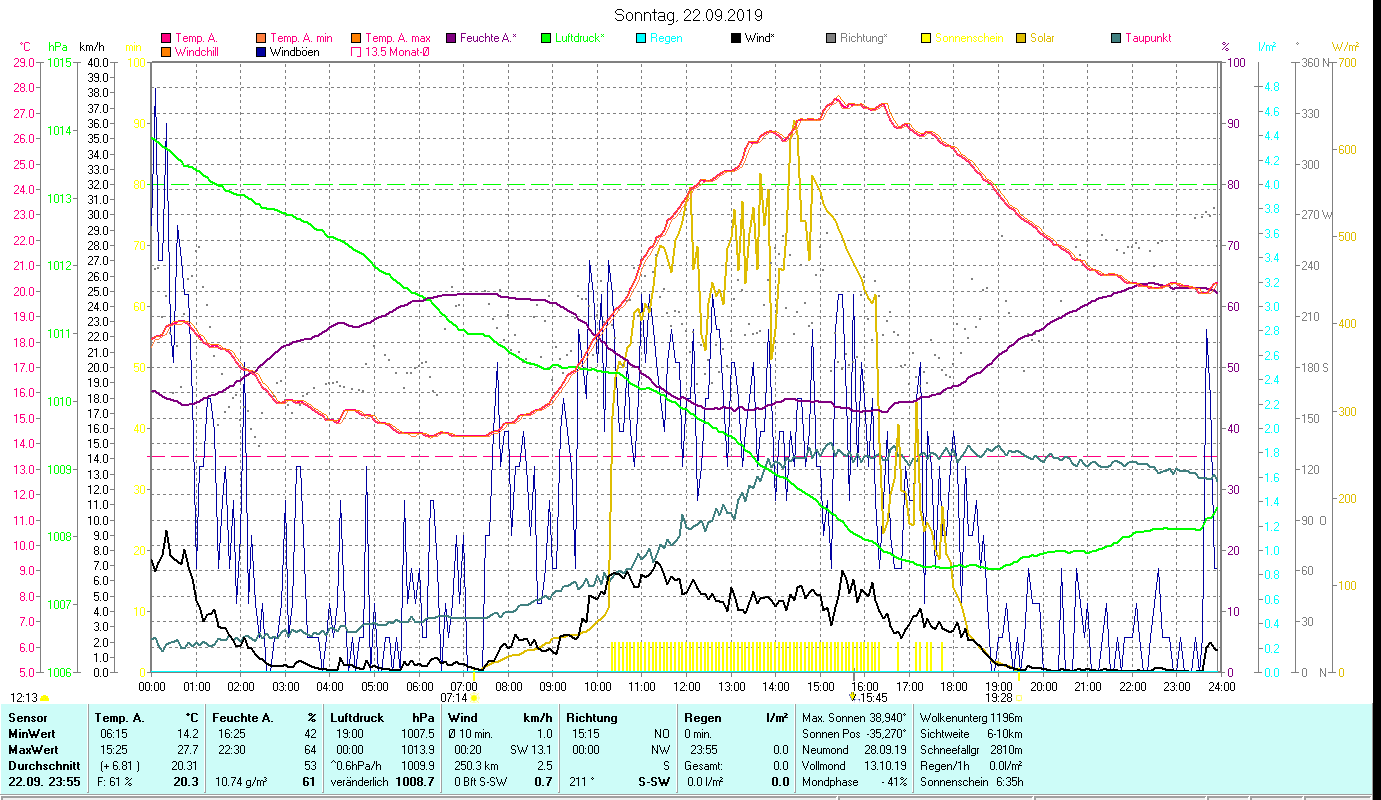Click the black Wind* legend swatch
The width and height of the screenshot is (1381, 800).
(735, 38)
